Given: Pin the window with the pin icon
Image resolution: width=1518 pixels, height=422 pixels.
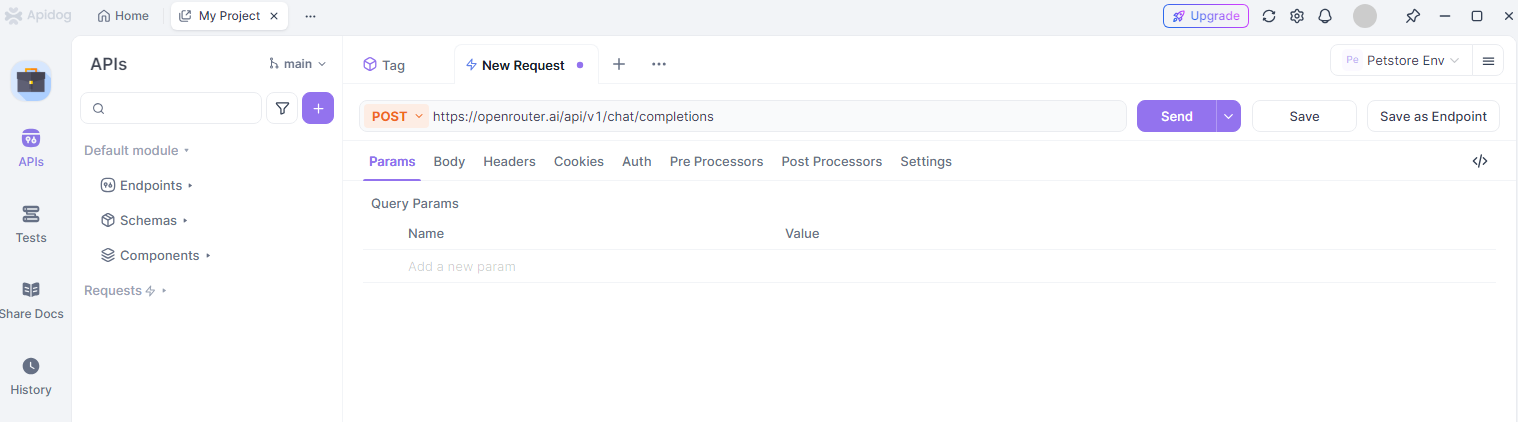Looking at the screenshot, I should click(x=1412, y=16).
